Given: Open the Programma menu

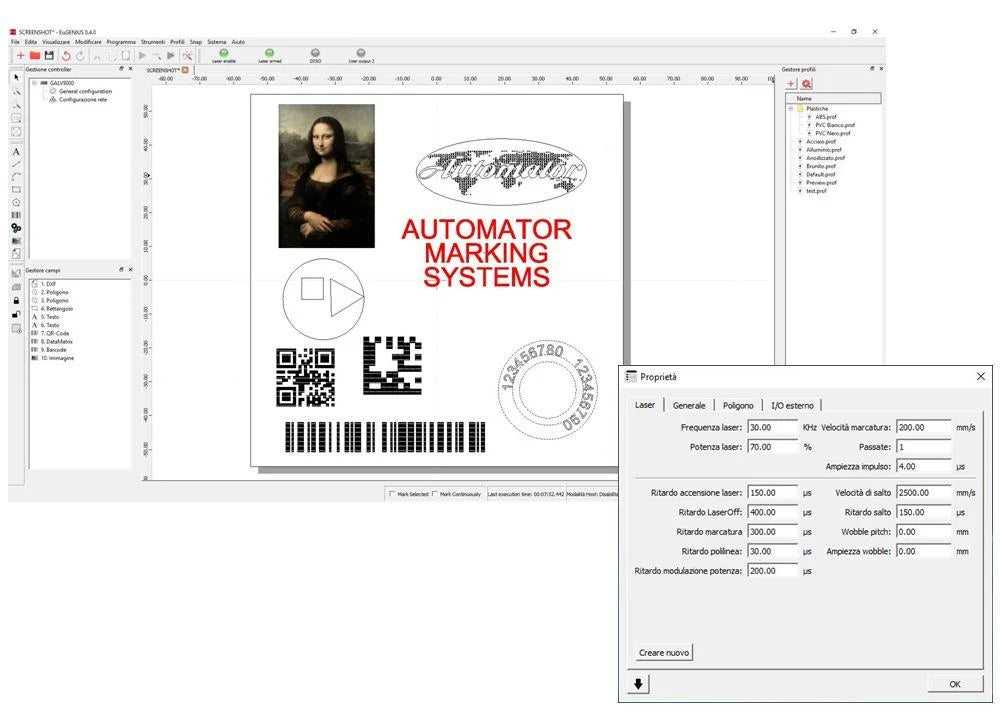Looking at the screenshot, I should coord(121,42).
